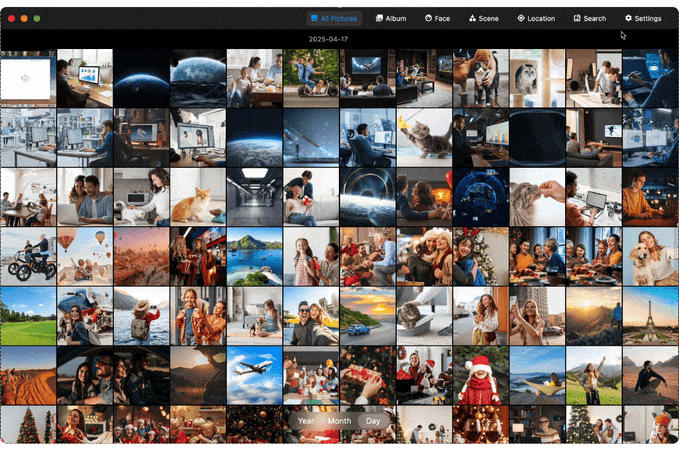Switch to the Album tab

click(x=390, y=18)
